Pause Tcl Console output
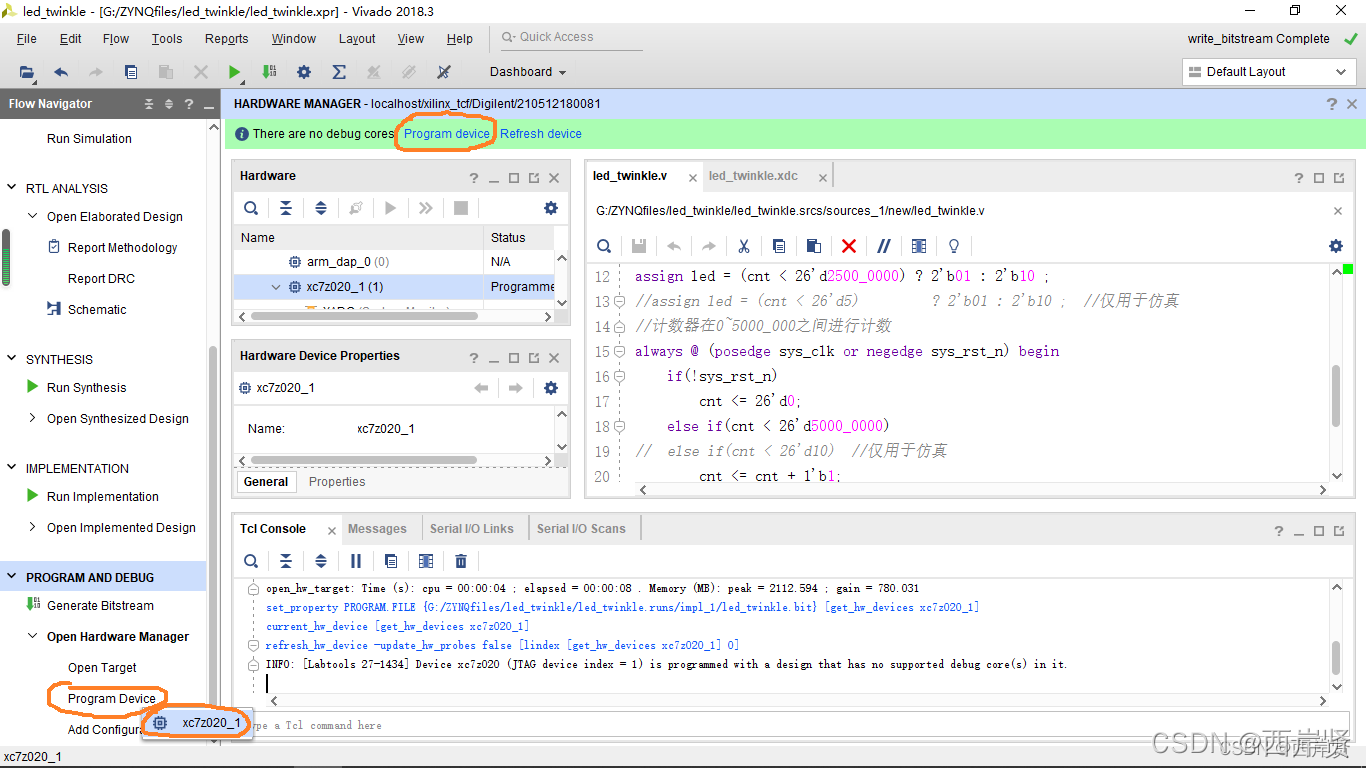 356,561
